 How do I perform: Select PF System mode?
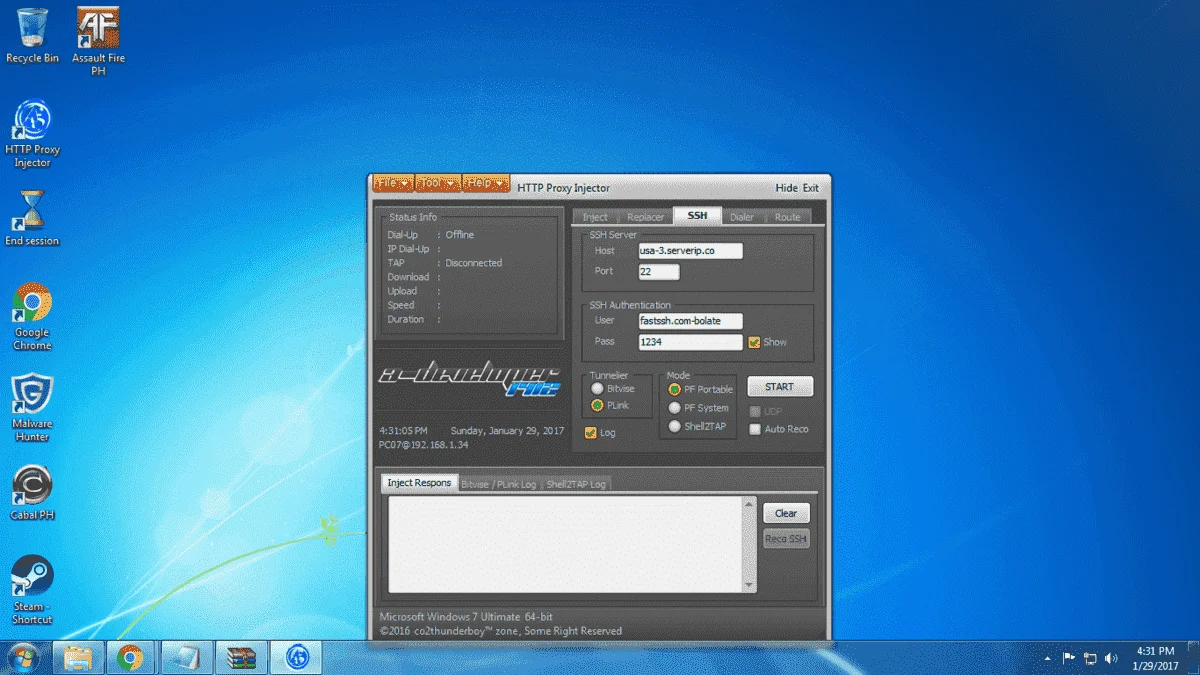point(675,408)
